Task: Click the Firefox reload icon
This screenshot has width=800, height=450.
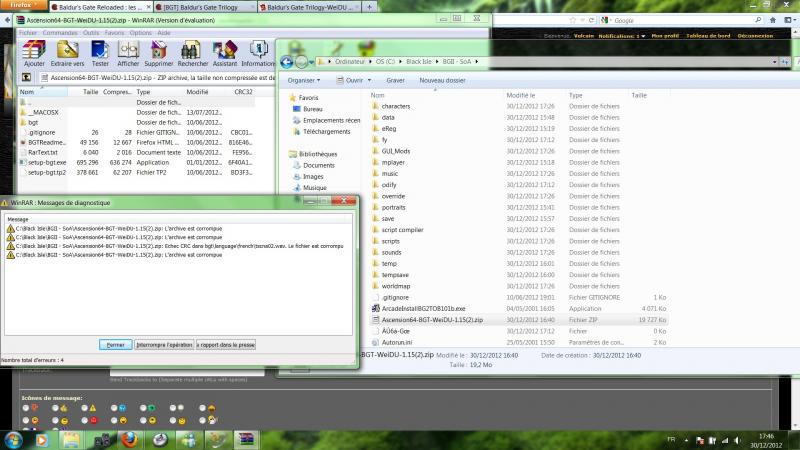Action: (591, 20)
